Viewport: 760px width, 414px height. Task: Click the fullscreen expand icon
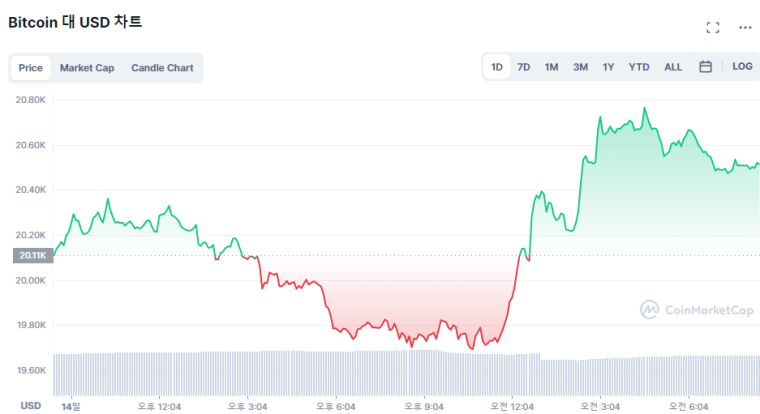point(712,28)
